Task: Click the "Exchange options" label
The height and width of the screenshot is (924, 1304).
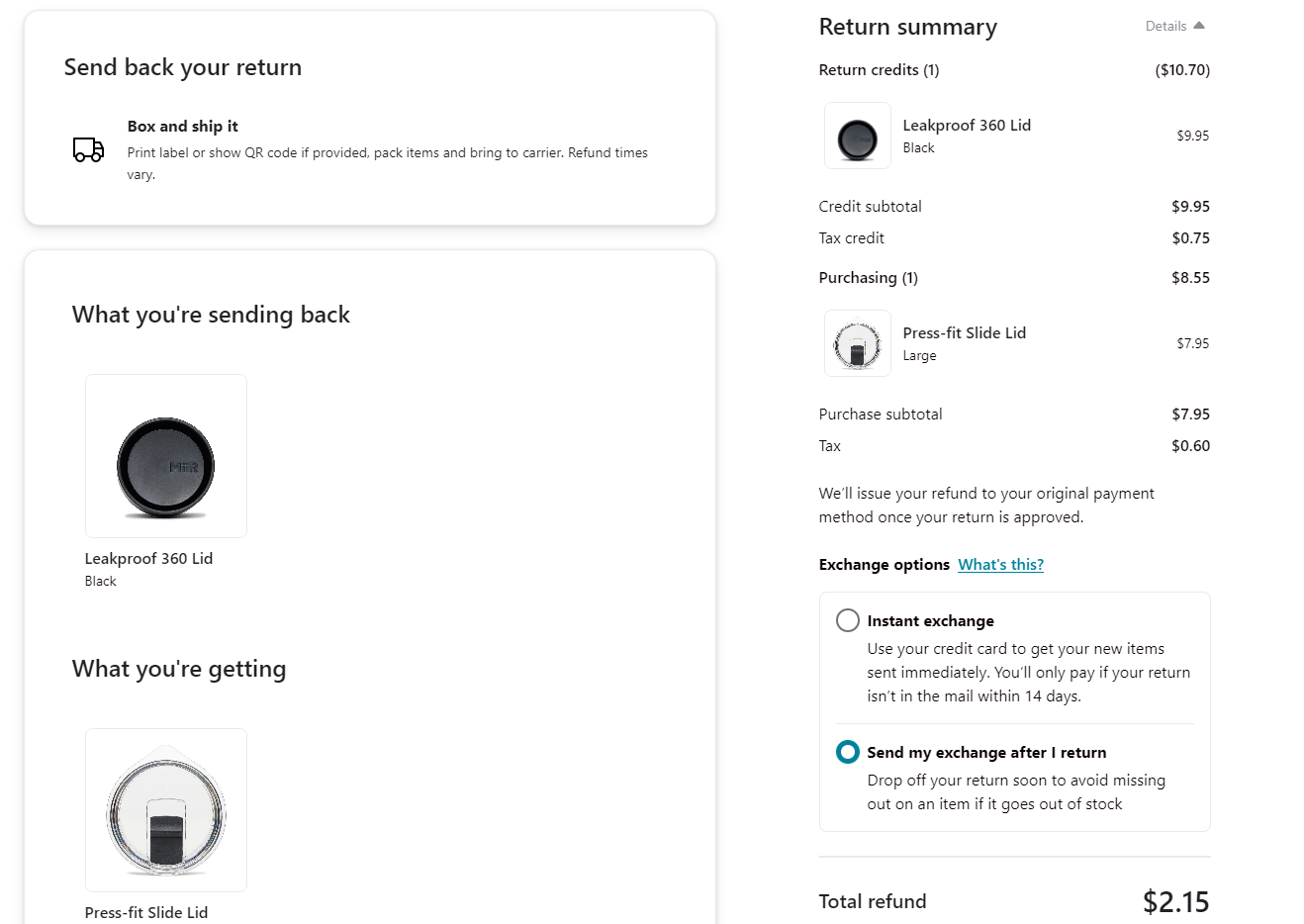Action: 884,564
